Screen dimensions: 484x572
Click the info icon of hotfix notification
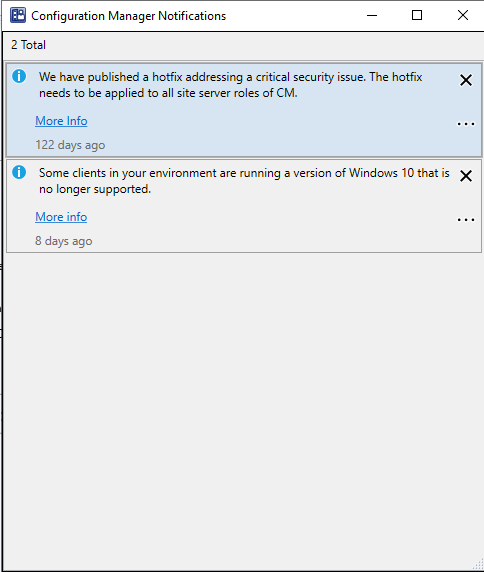(x=19, y=76)
